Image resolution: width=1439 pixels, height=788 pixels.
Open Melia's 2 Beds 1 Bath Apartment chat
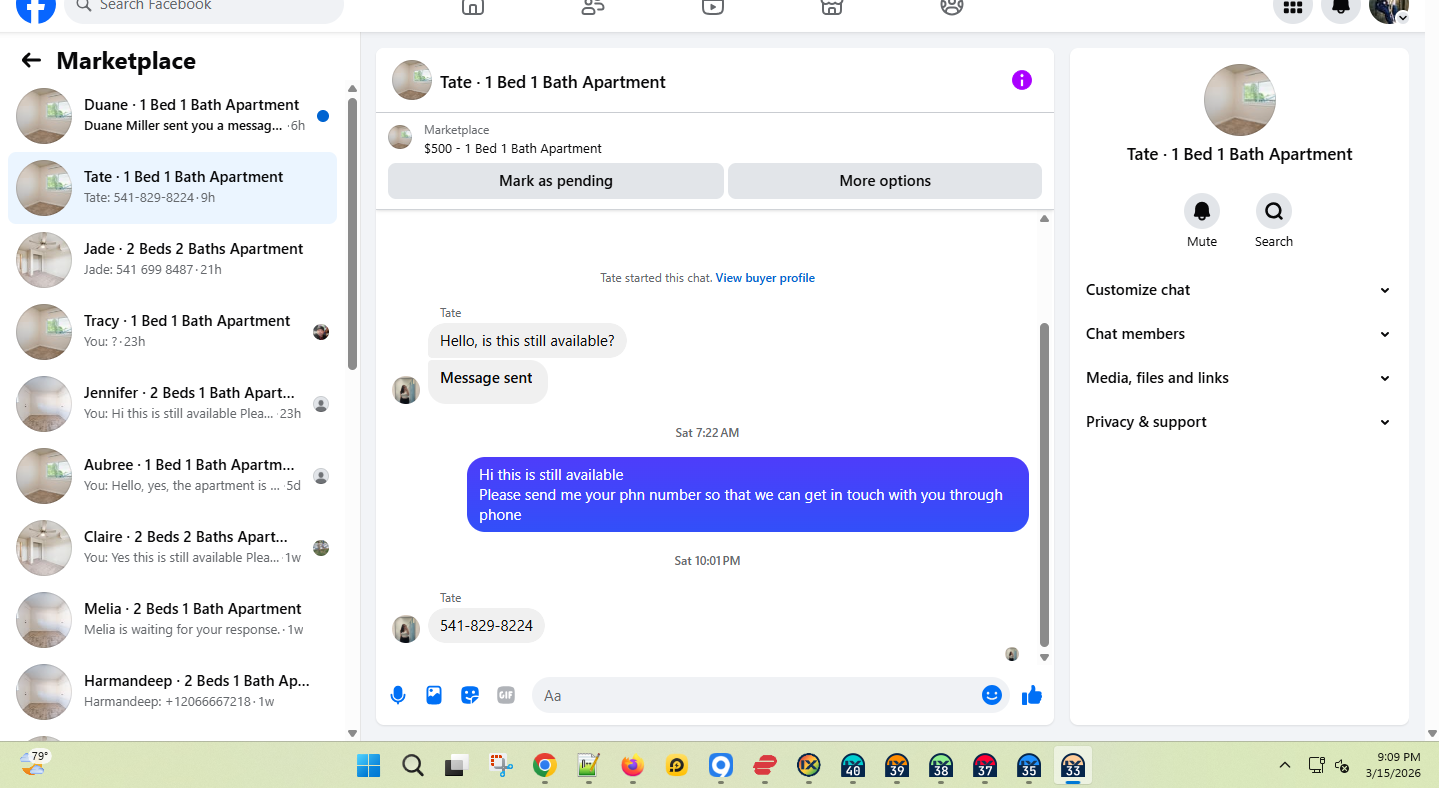tap(172, 620)
